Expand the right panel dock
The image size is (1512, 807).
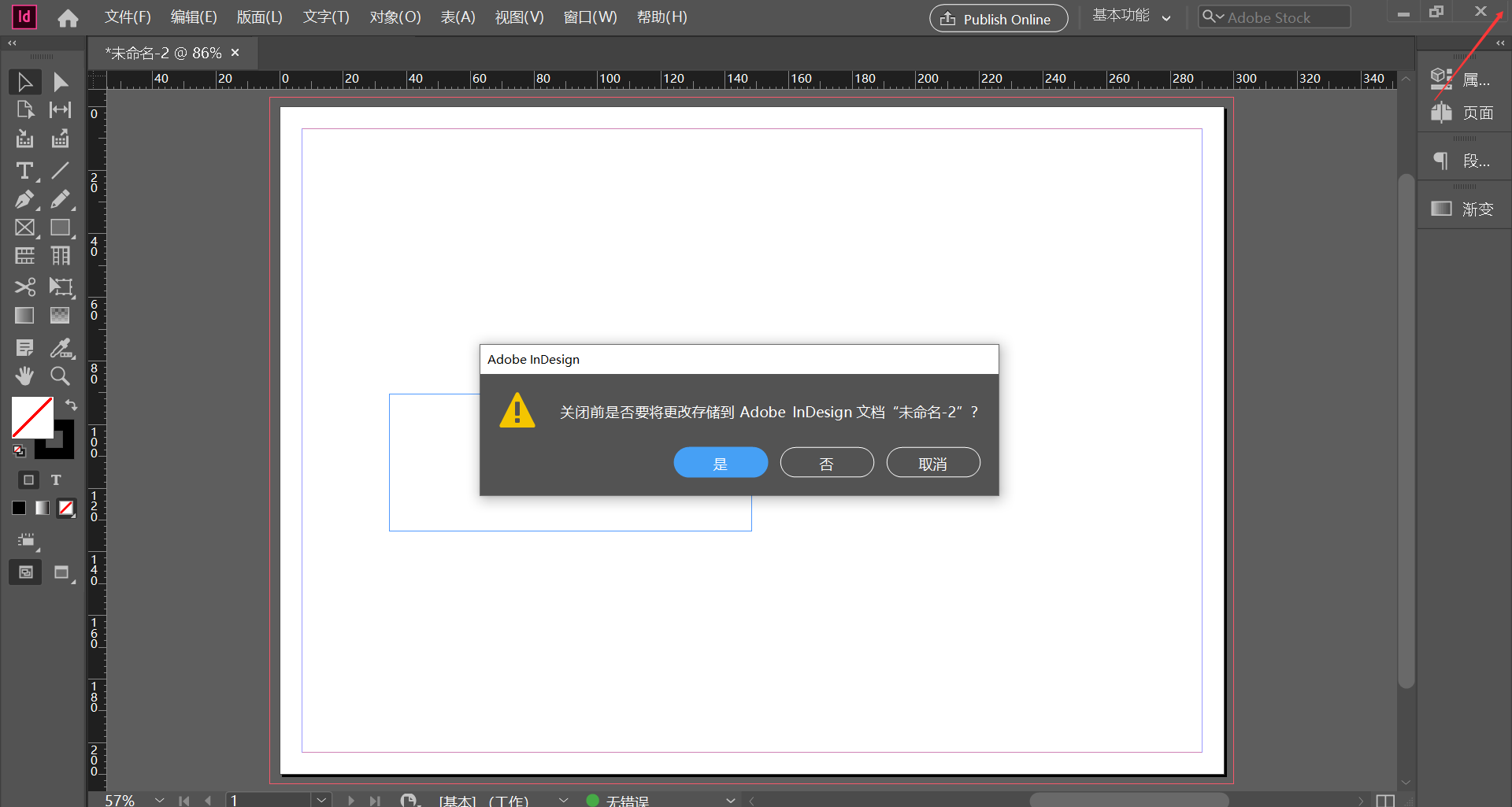point(1500,43)
